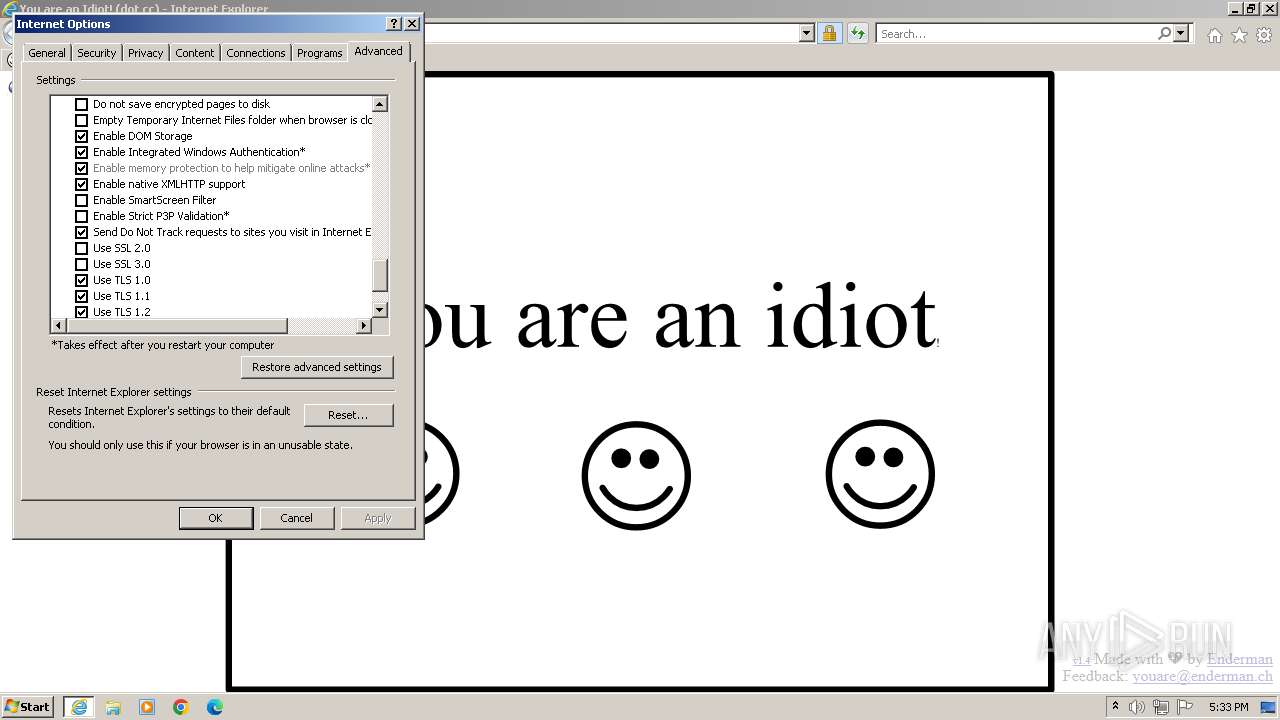Open the Tools gear icon

click(1264, 35)
